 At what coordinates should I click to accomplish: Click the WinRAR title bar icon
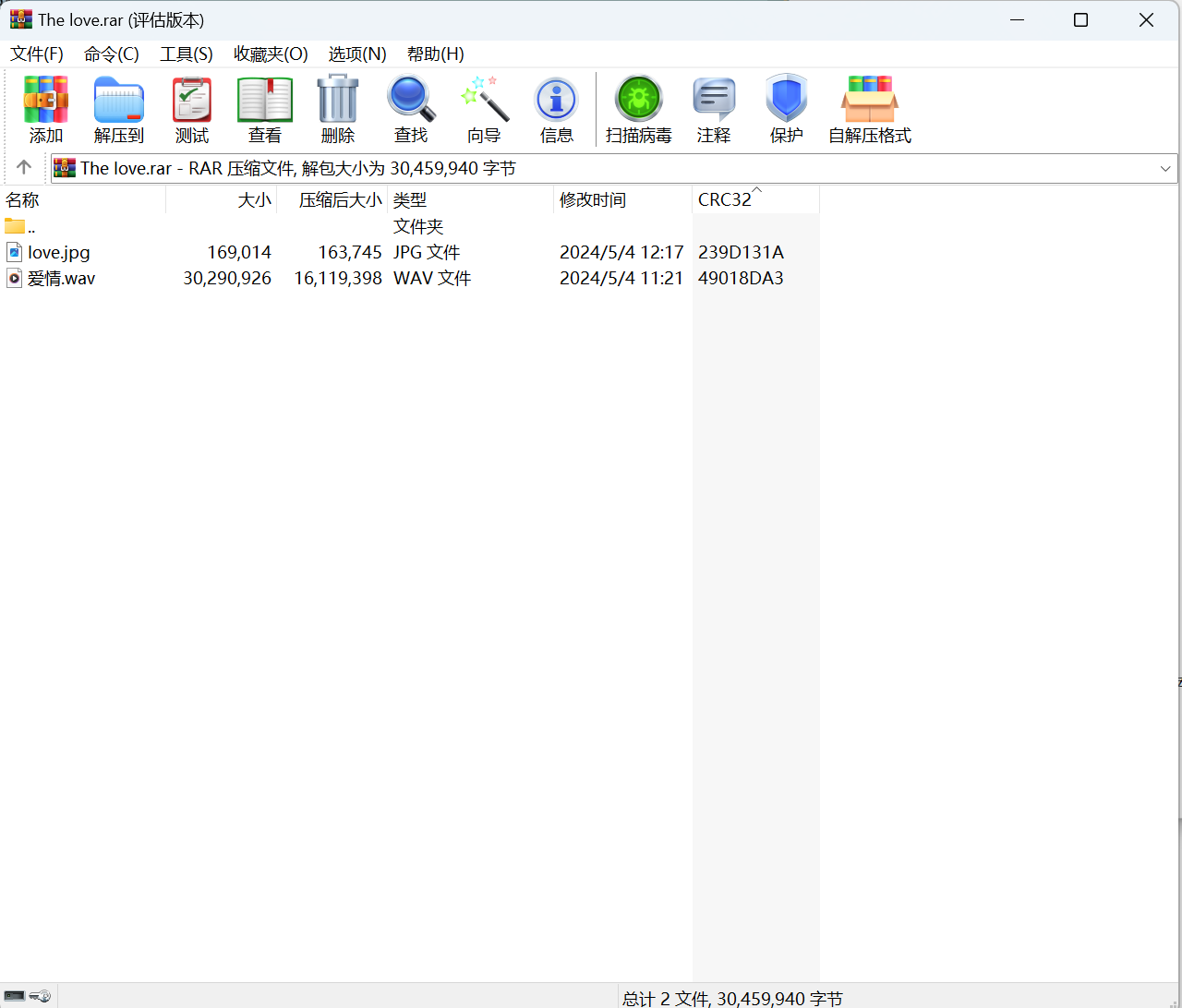click(x=20, y=19)
